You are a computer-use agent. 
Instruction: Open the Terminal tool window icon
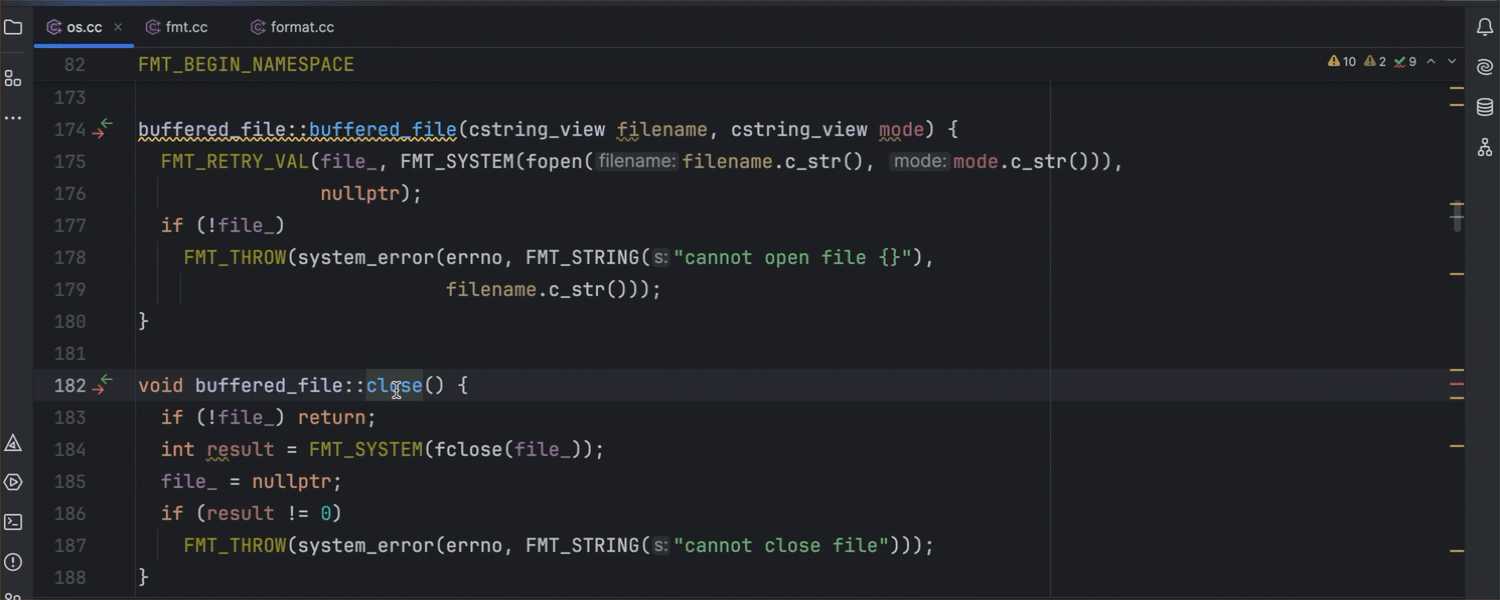pyautogui.click(x=13, y=522)
